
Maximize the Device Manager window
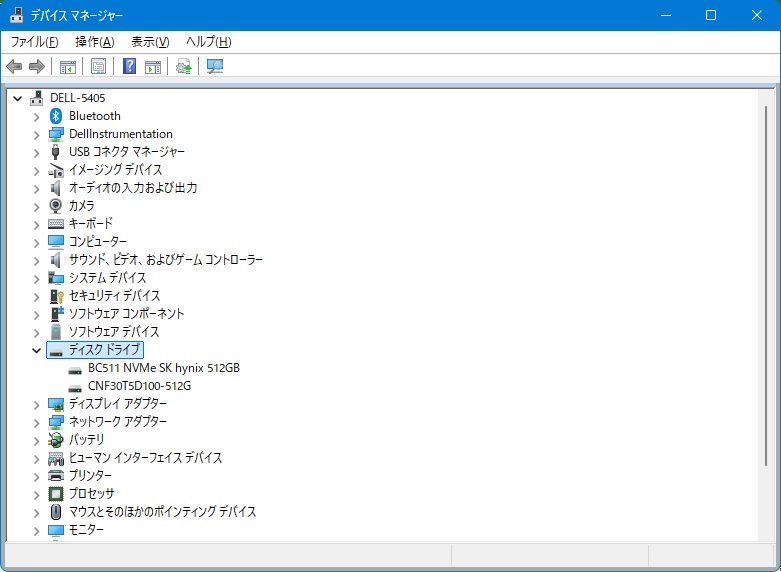[x=711, y=15]
